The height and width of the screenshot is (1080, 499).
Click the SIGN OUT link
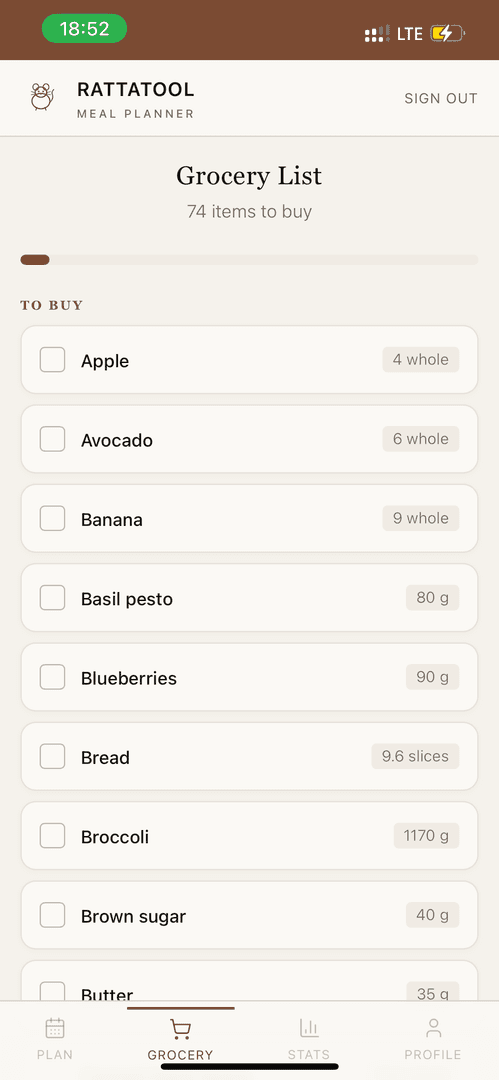(x=441, y=98)
